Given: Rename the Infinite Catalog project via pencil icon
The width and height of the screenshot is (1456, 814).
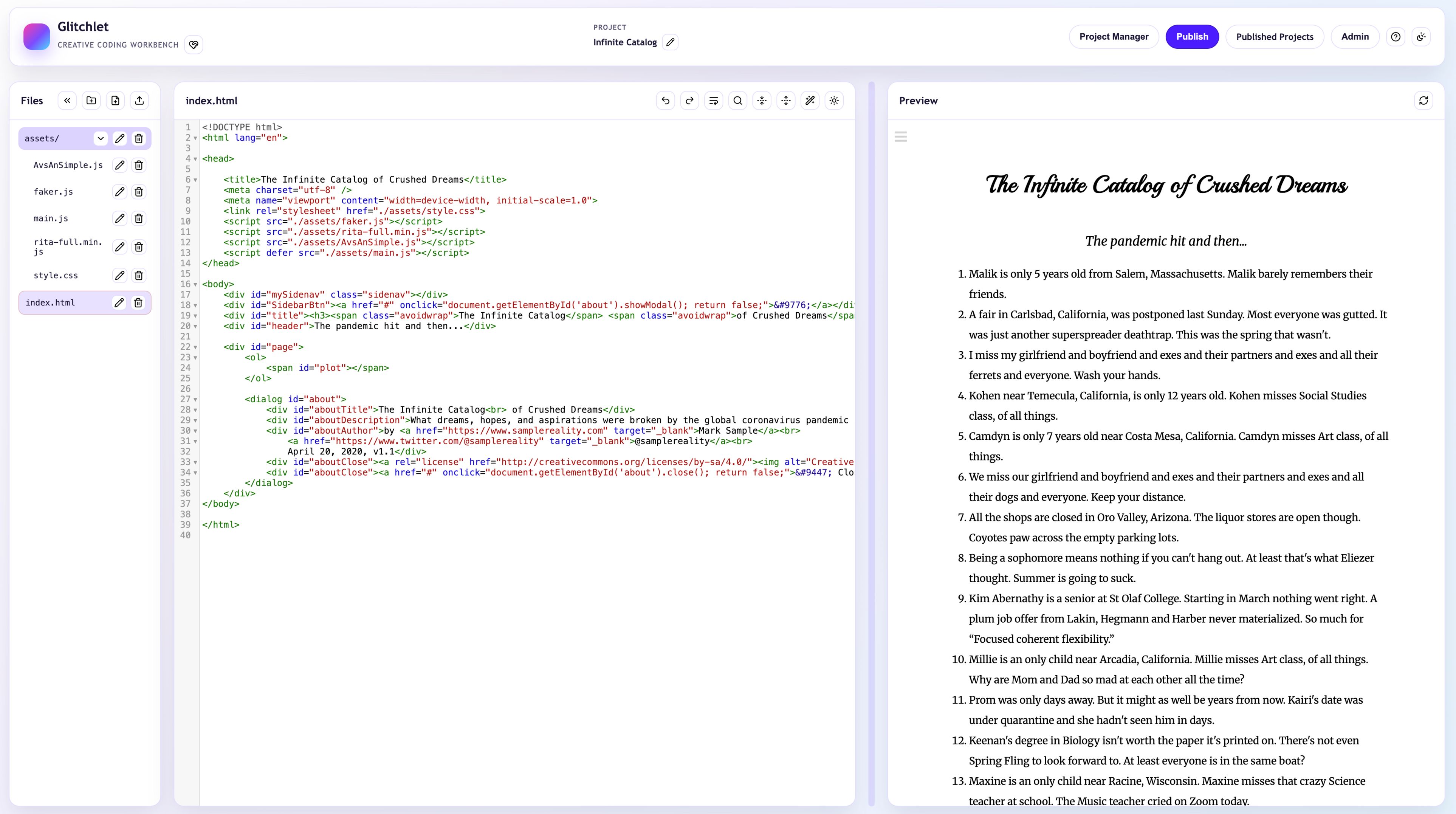Looking at the screenshot, I should point(670,42).
